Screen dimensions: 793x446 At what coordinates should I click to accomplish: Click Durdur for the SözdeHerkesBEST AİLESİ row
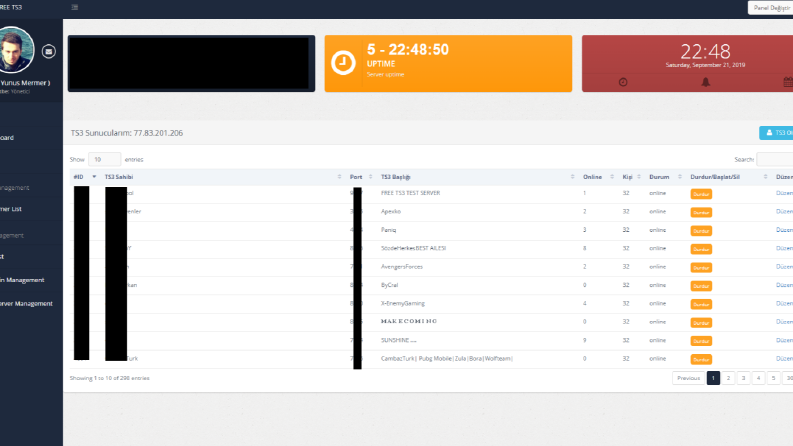click(x=701, y=249)
